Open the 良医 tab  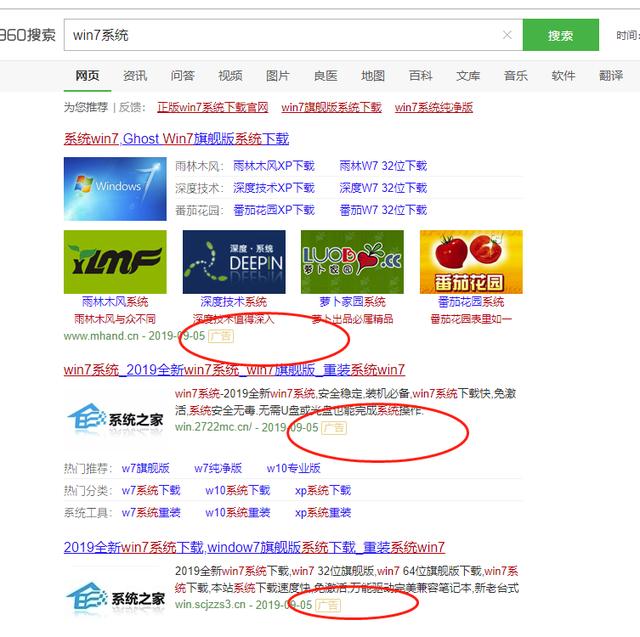point(325,75)
